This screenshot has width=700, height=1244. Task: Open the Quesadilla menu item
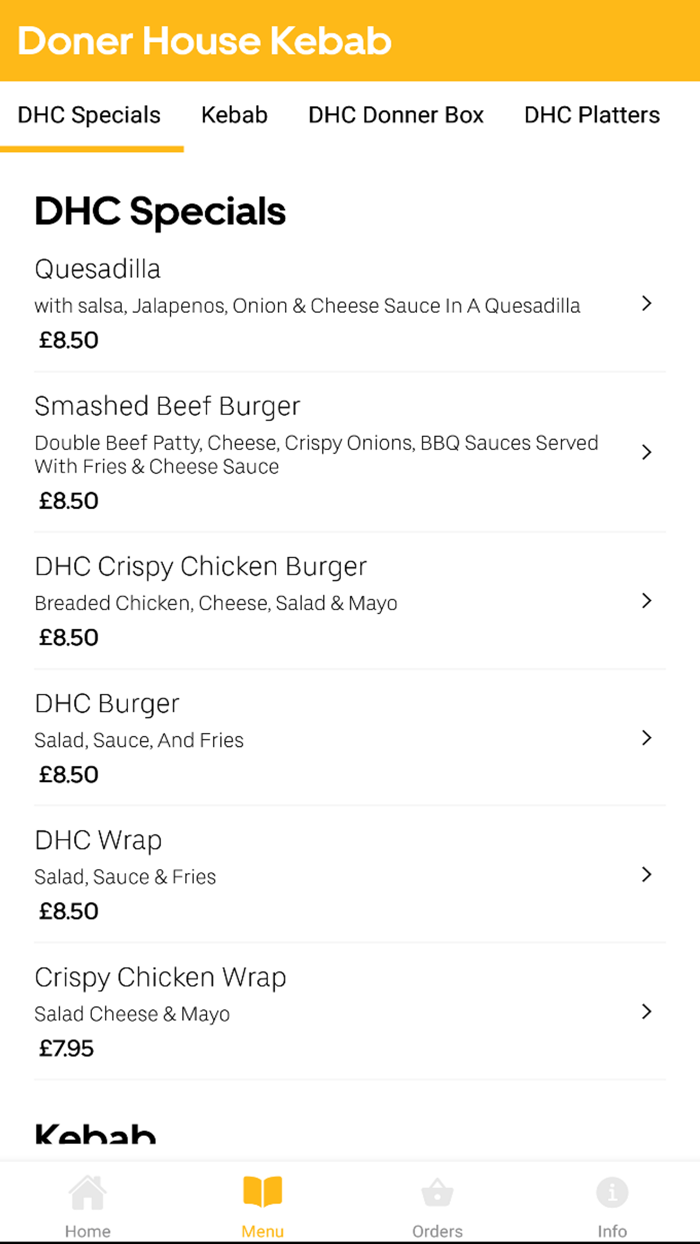[97, 269]
